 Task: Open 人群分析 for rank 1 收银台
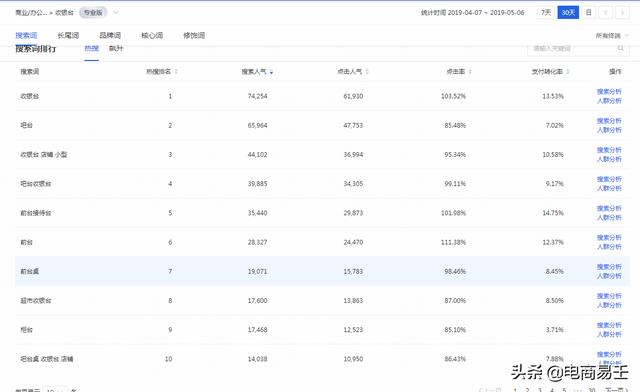click(609, 101)
